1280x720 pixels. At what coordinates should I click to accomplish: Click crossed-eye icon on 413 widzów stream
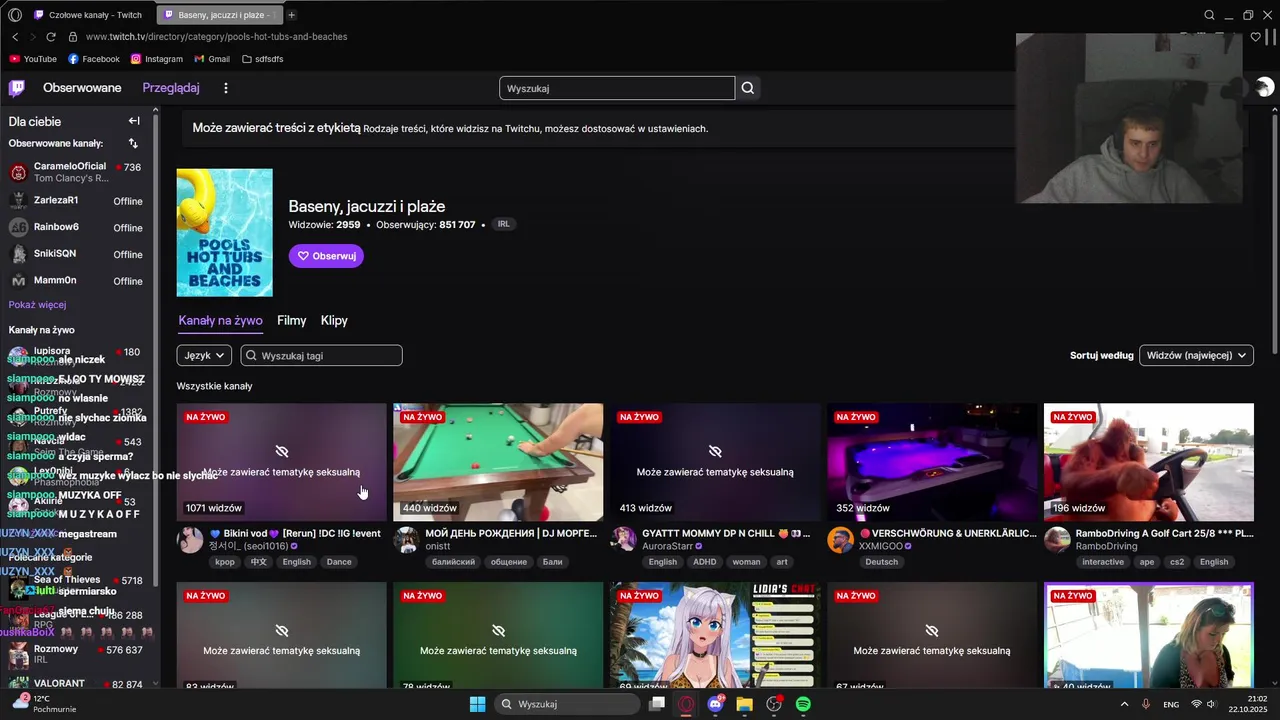715,452
